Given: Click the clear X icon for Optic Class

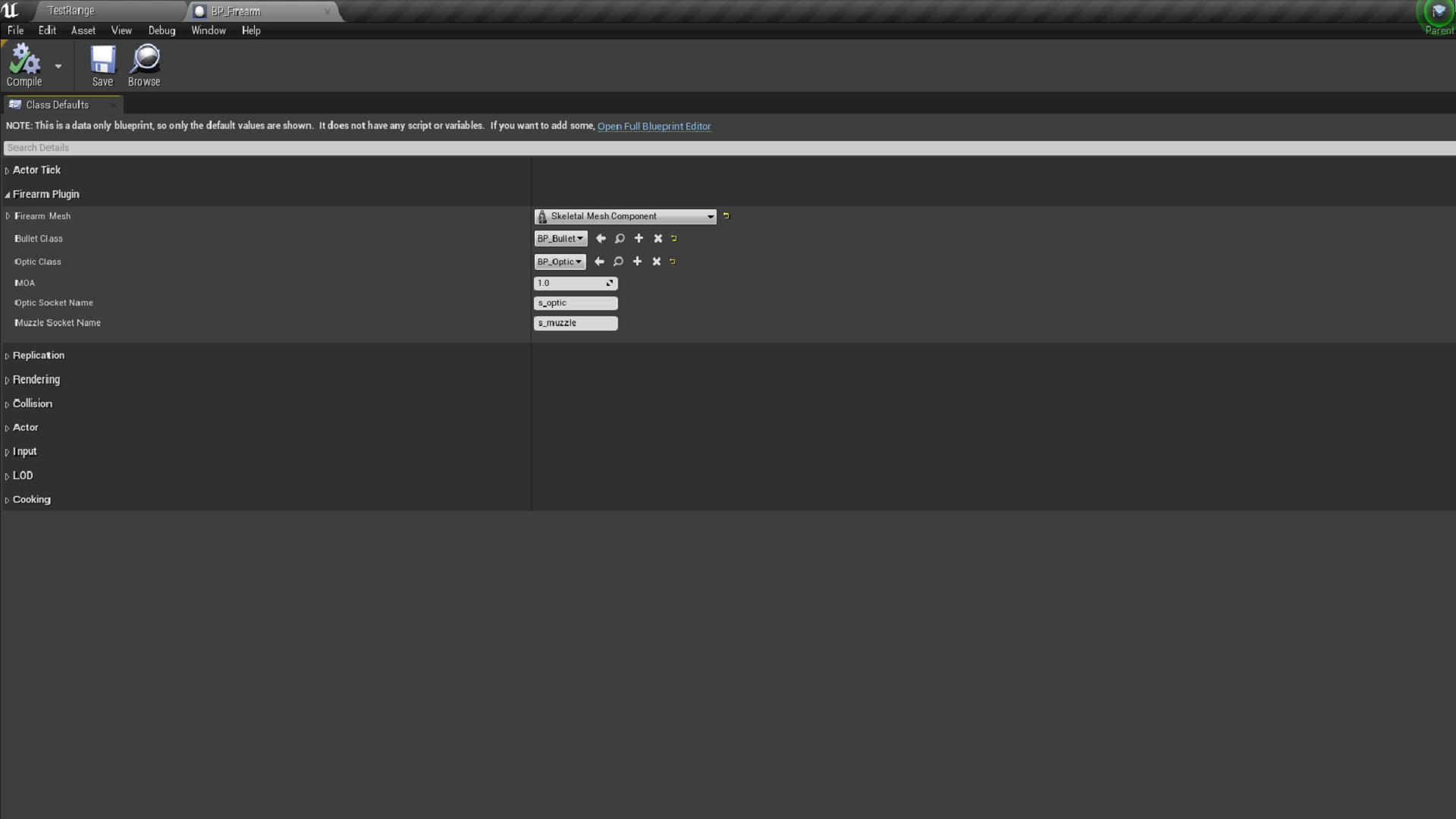Looking at the screenshot, I should click(656, 261).
